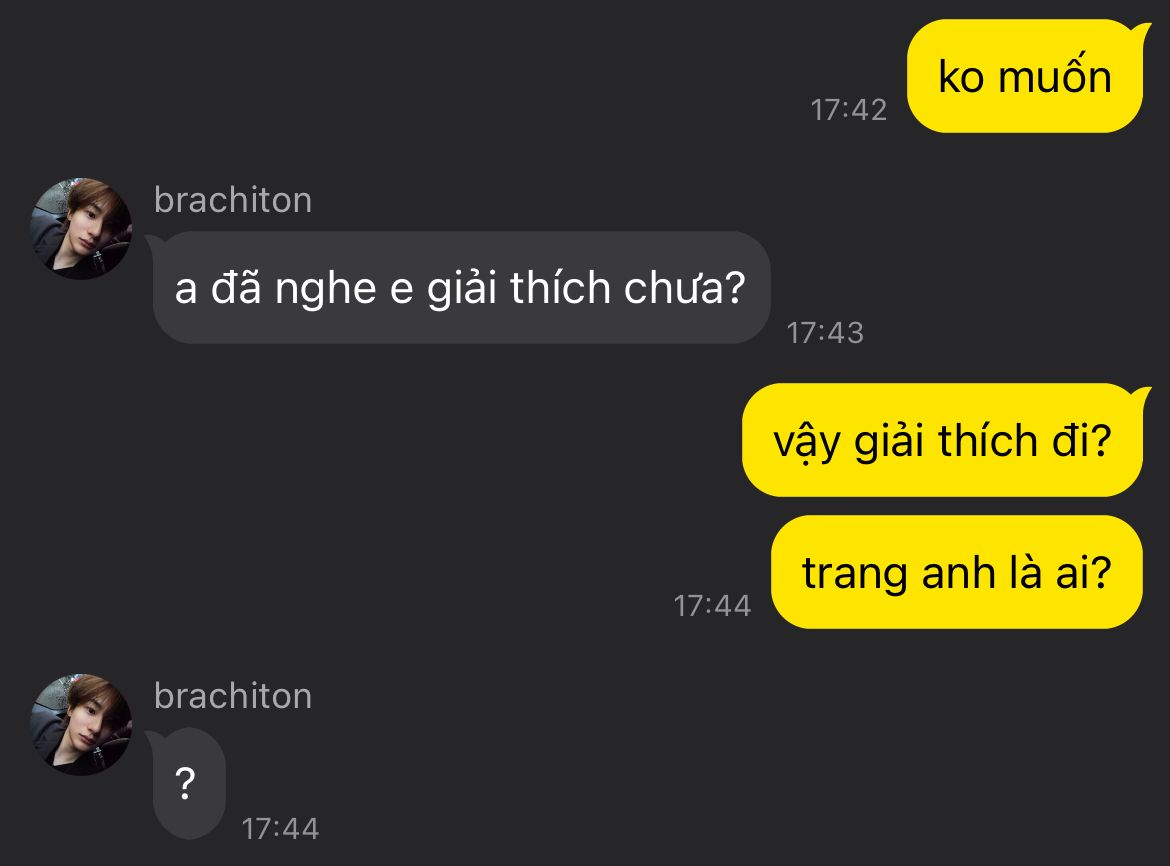Open brachiton's avatar beside the 17:43 message

pos(81,229)
